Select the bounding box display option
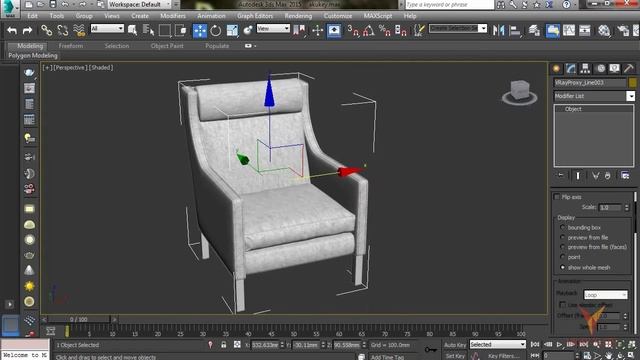This screenshot has width=640, height=360. tap(563, 227)
